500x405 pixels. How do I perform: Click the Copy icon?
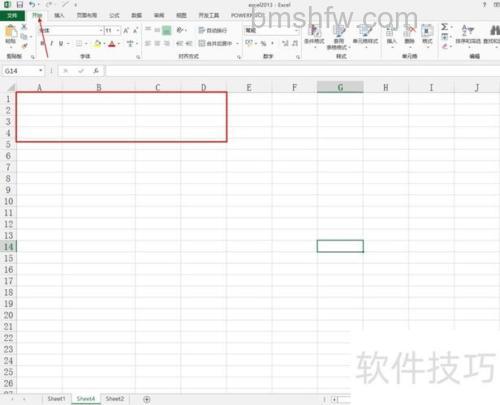tap(24, 36)
